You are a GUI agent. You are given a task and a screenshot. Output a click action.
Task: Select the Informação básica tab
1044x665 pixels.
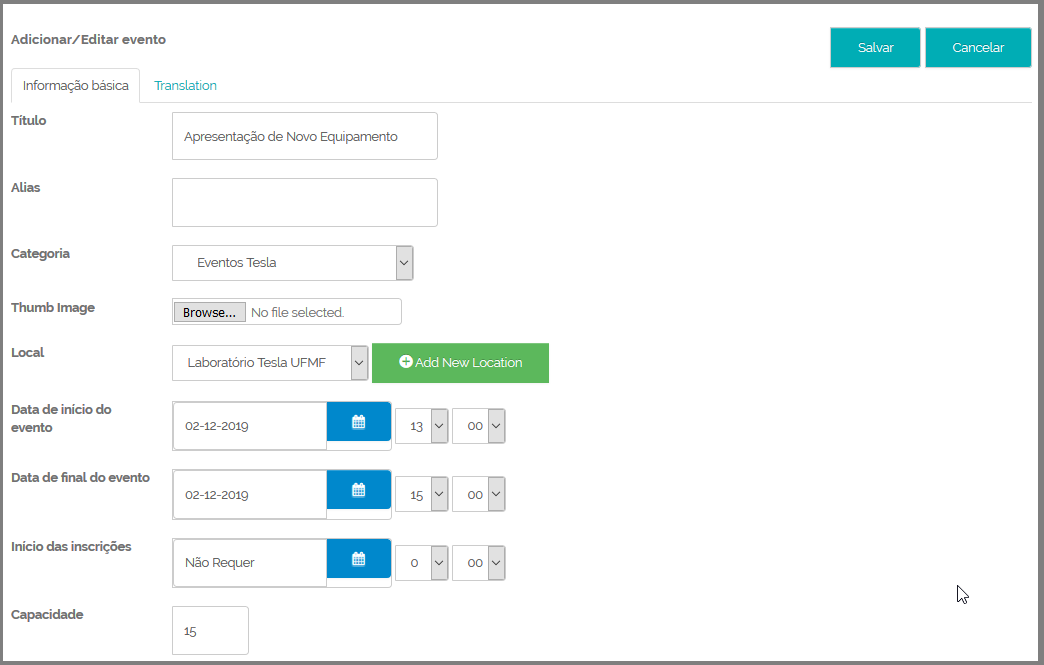click(75, 85)
